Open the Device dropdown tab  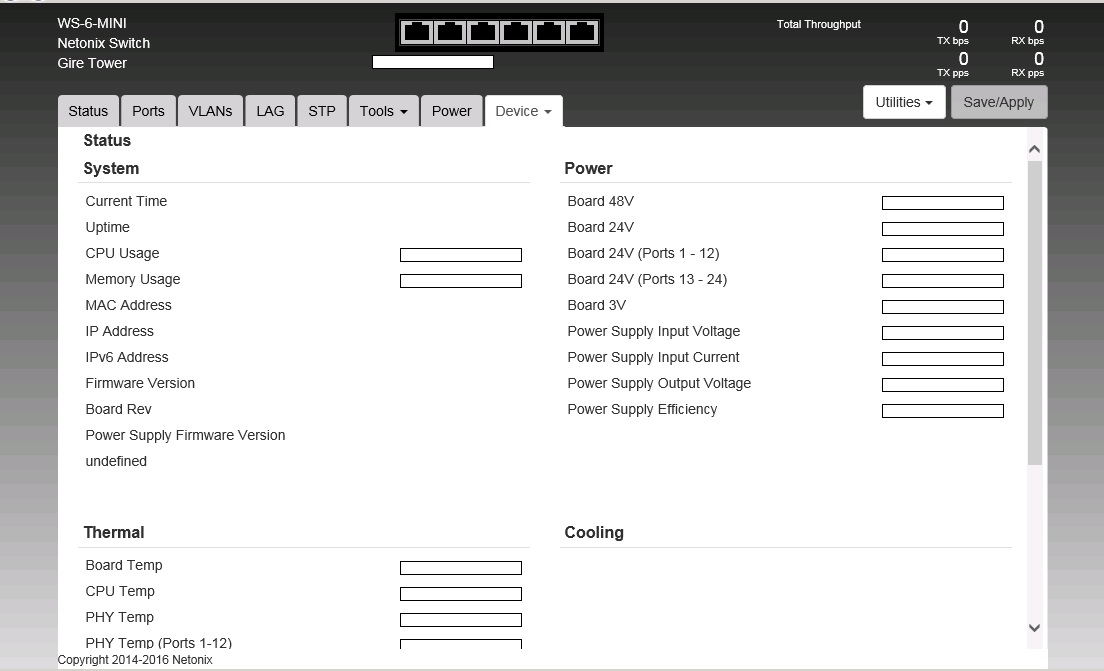(523, 111)
